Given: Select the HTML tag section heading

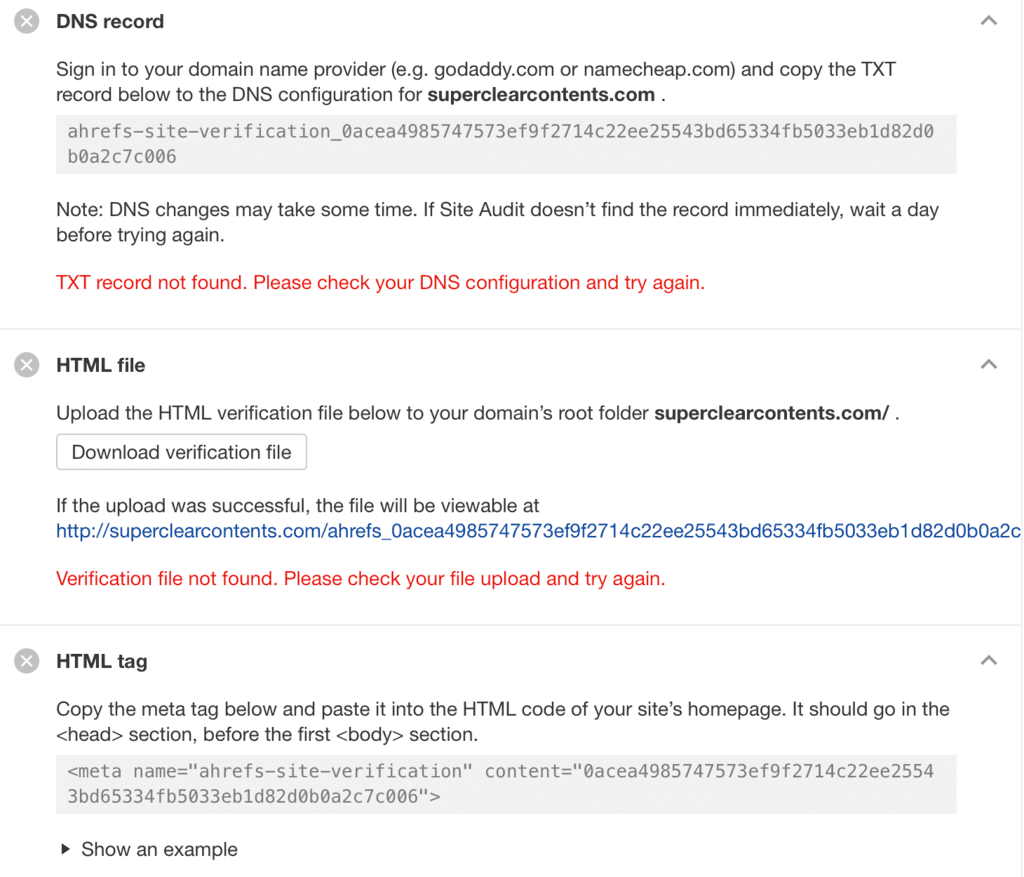Looking at the screenshot, I should [x=102, y=661].
